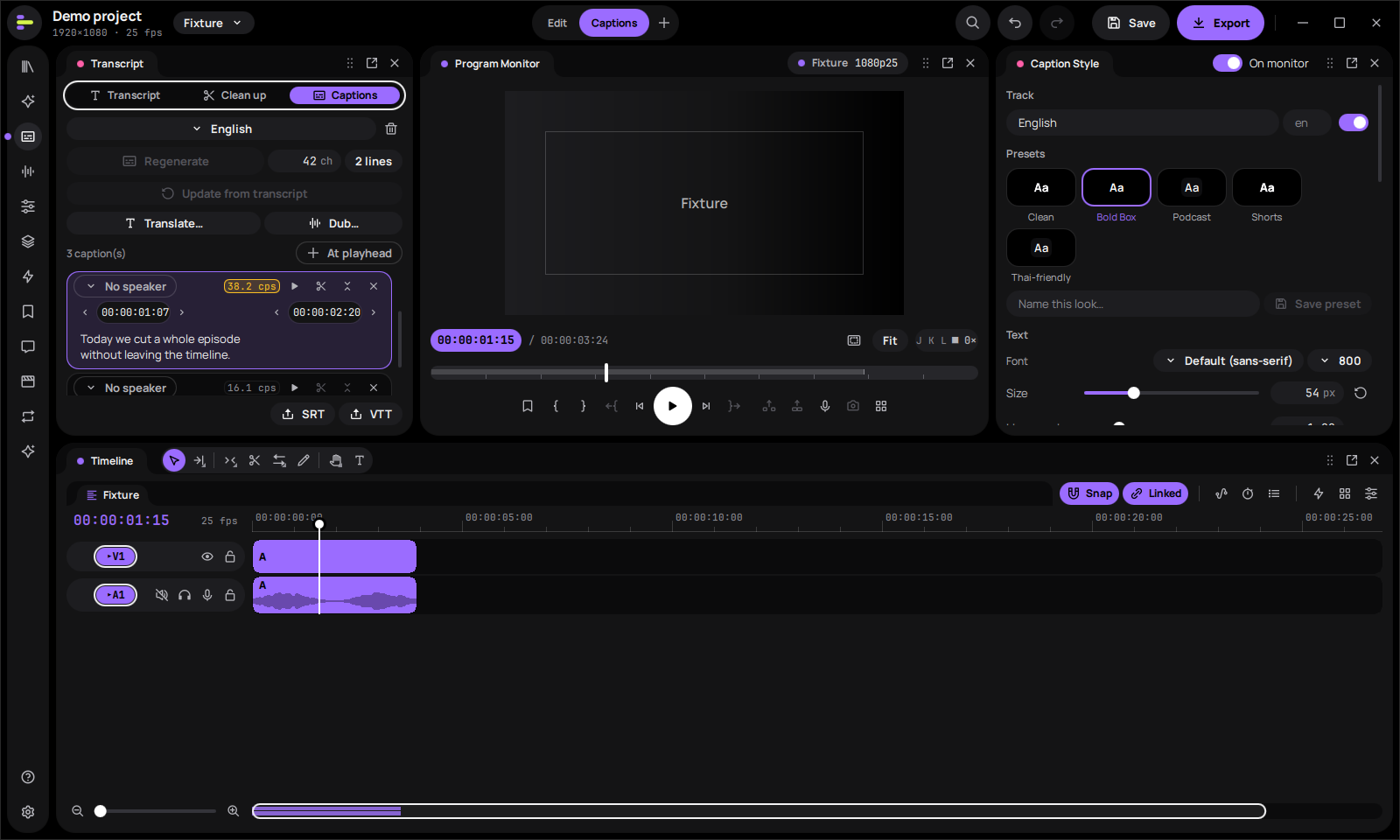Viewport: 1400px width, 840px height.
Task: Open Fixture 1080p25 monitor source selector
Action: [848, 63]
